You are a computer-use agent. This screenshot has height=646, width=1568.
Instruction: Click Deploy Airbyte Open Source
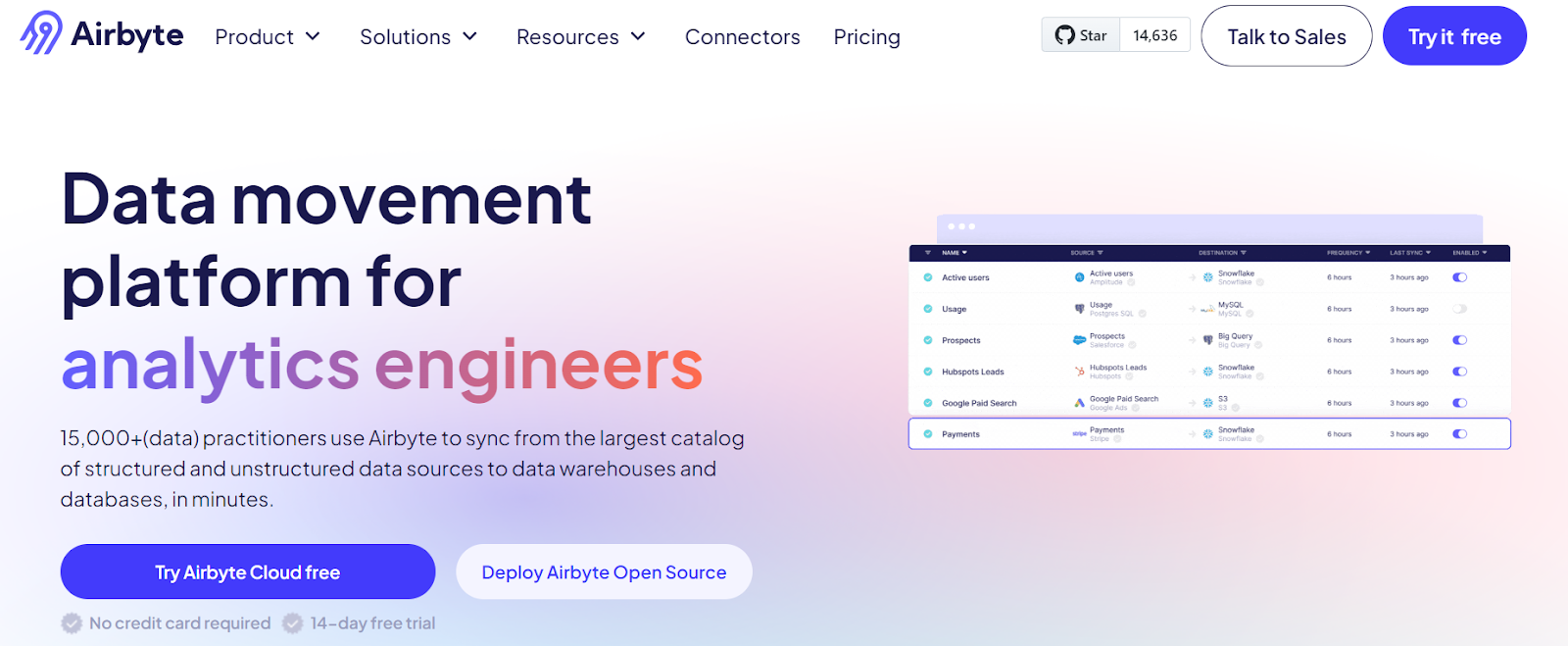pyautogui.click(x=604, y=571)
